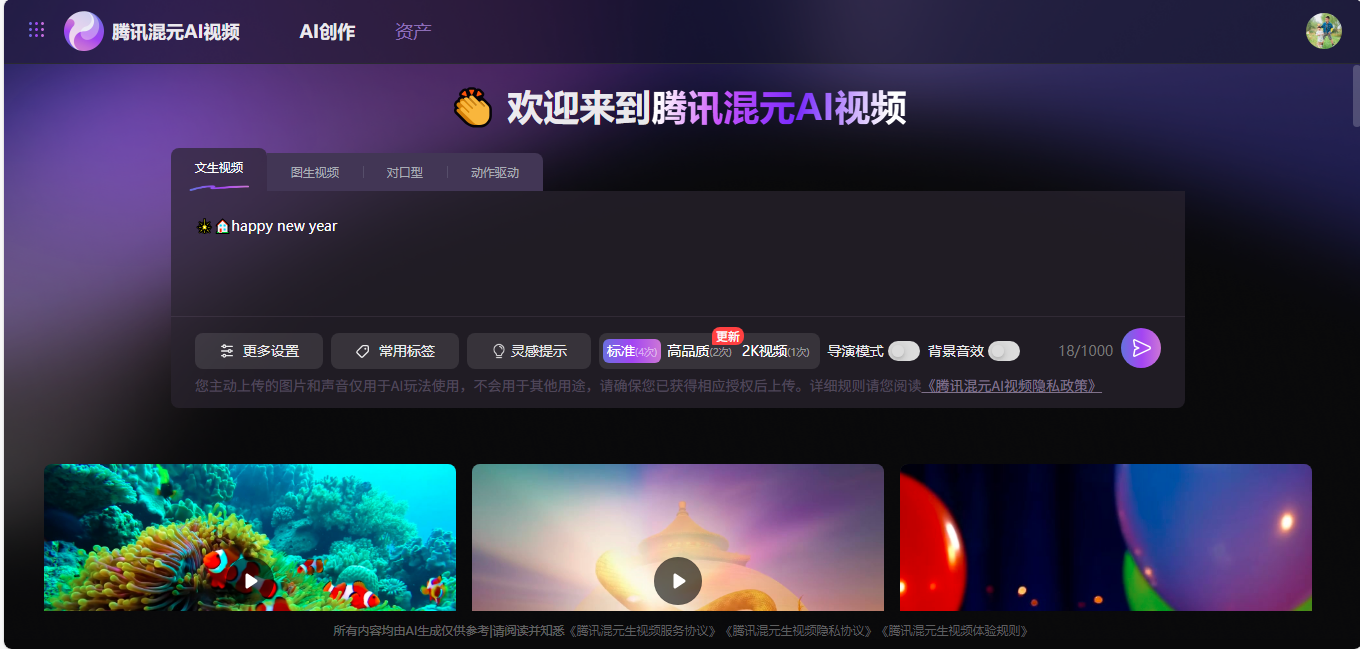Open 灵感提示 inspiration hints button

[x=529, y=351]
